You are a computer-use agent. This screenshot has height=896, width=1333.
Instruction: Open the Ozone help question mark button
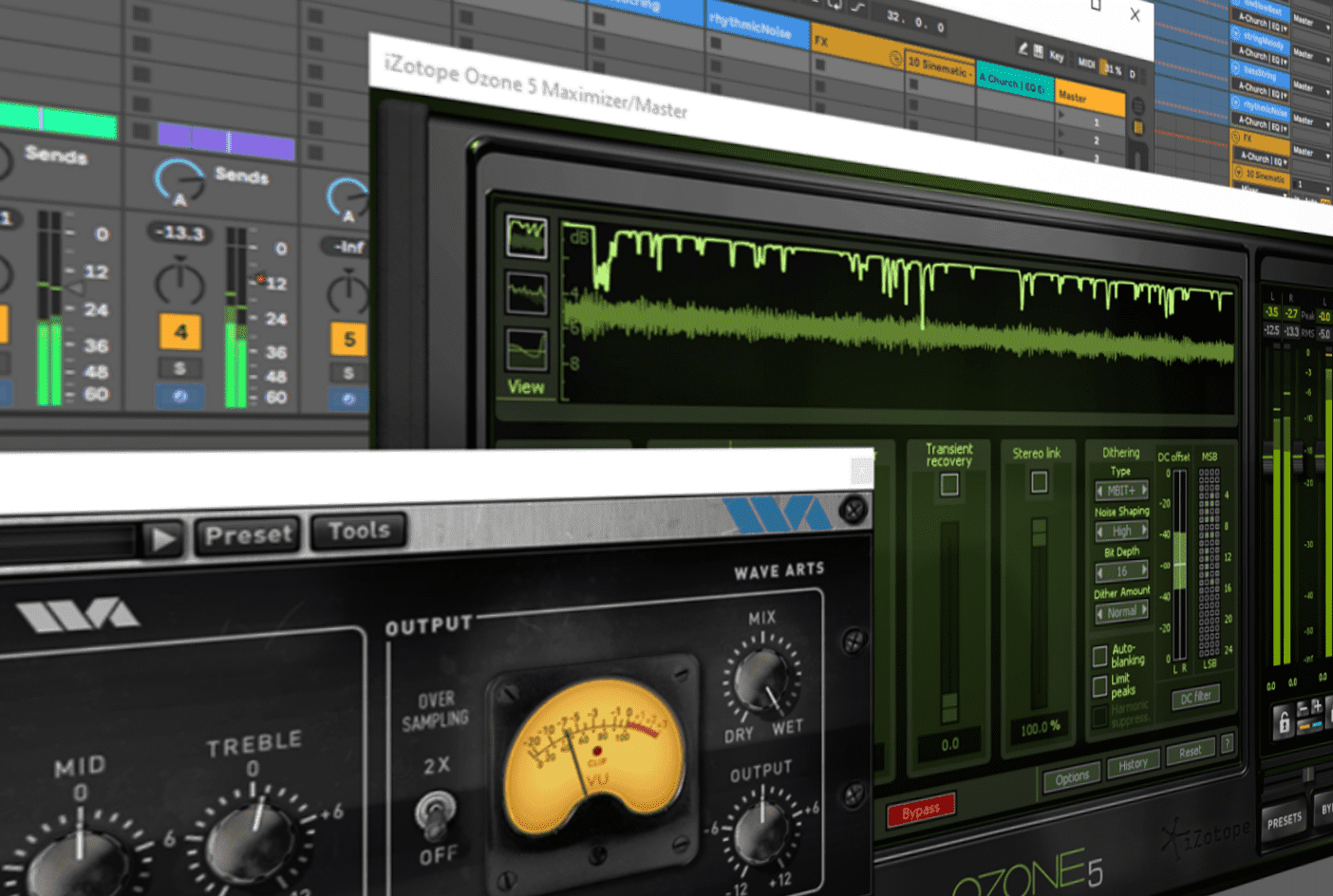[1227, 744]
